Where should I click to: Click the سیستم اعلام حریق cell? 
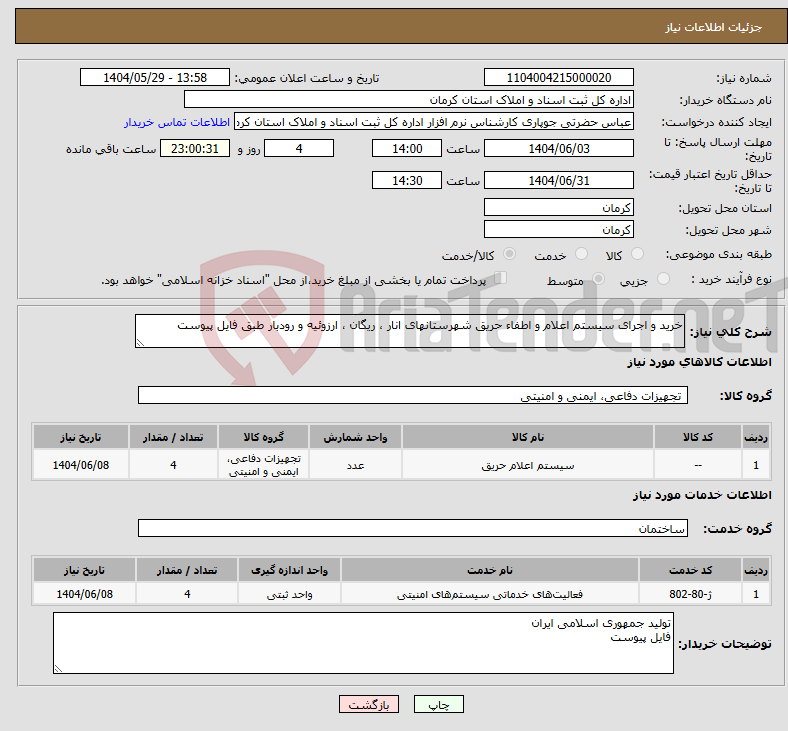[x=528, y=465]
